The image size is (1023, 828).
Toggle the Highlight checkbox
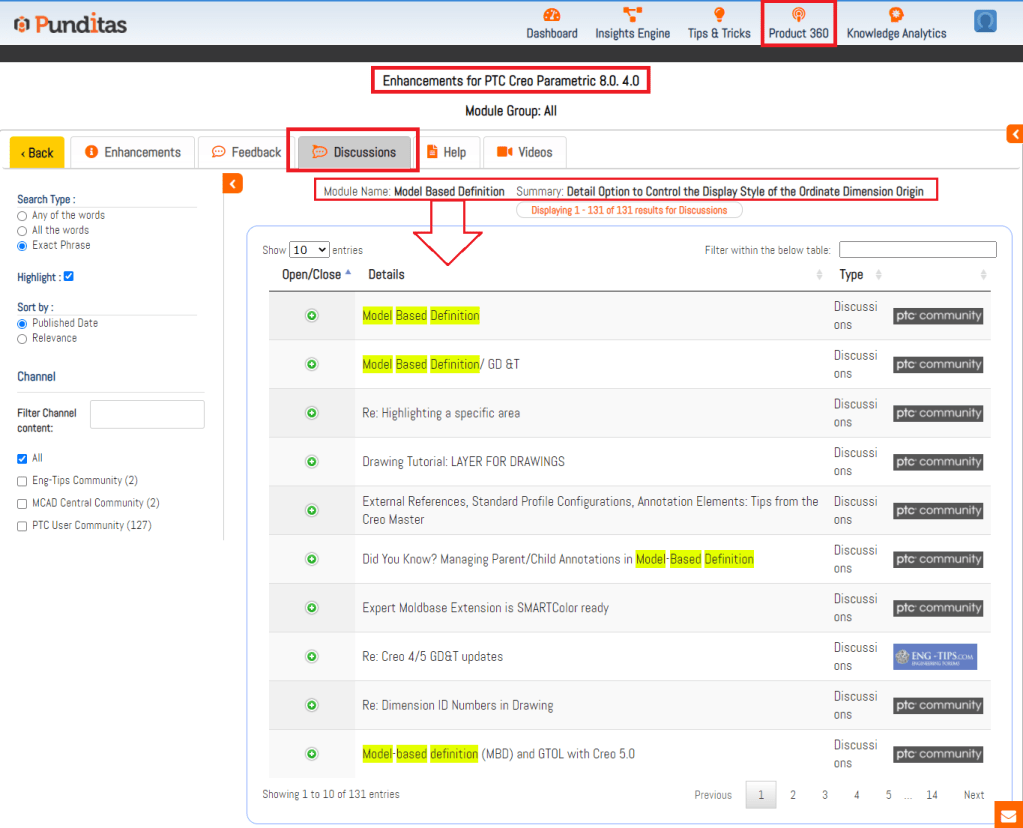click(x=68, y=277)
